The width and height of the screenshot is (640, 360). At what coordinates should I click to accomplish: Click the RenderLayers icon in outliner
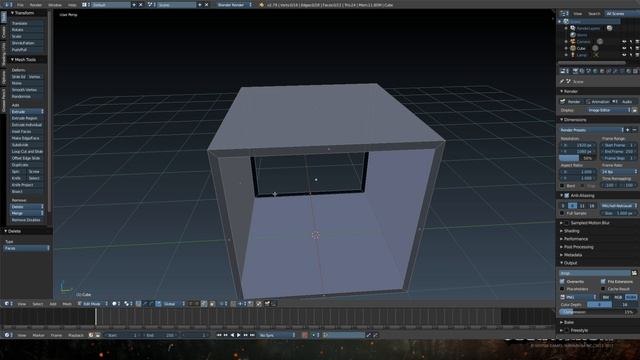(573, 28)
